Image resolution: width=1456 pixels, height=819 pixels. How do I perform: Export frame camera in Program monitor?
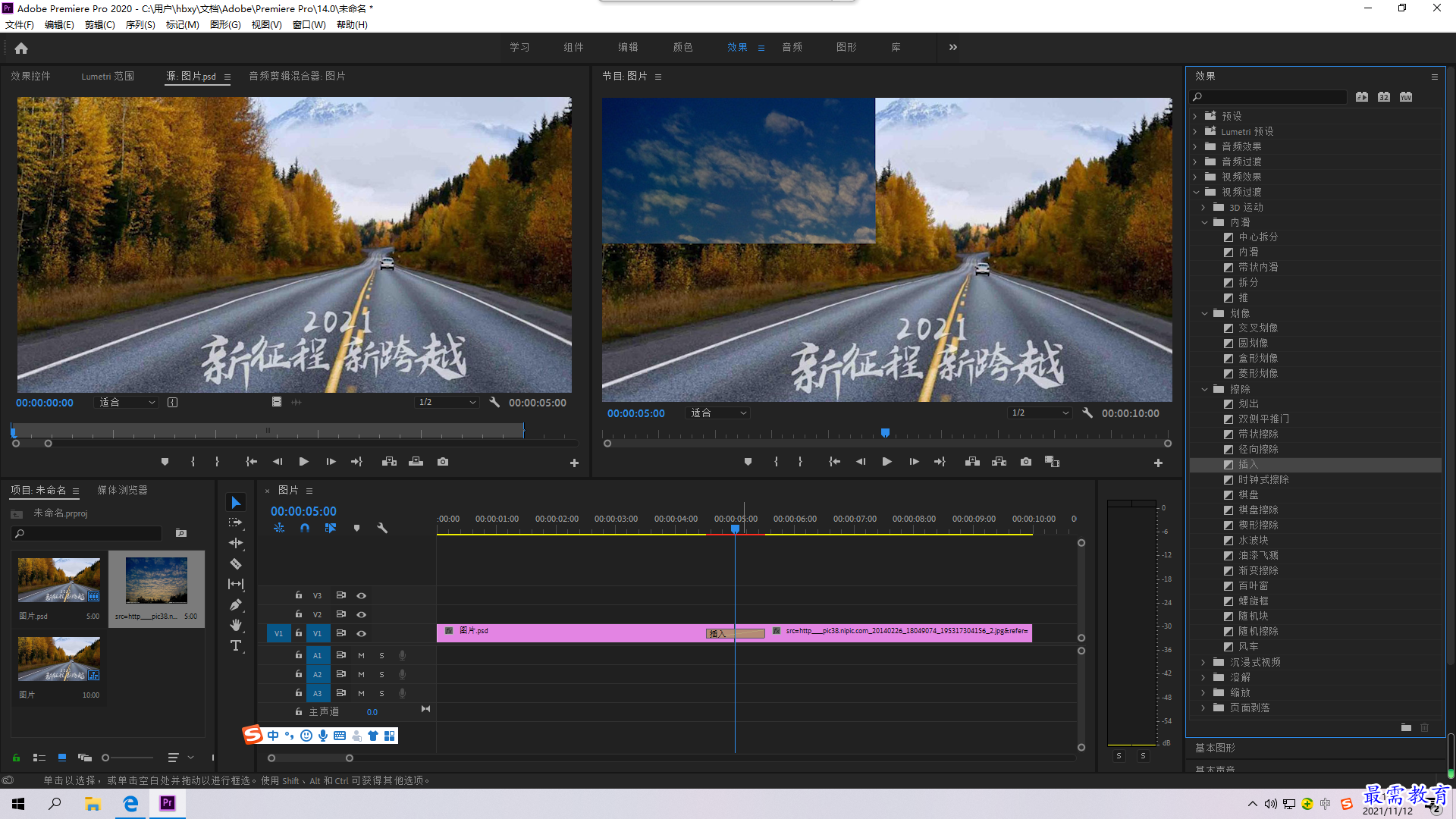1026,462
